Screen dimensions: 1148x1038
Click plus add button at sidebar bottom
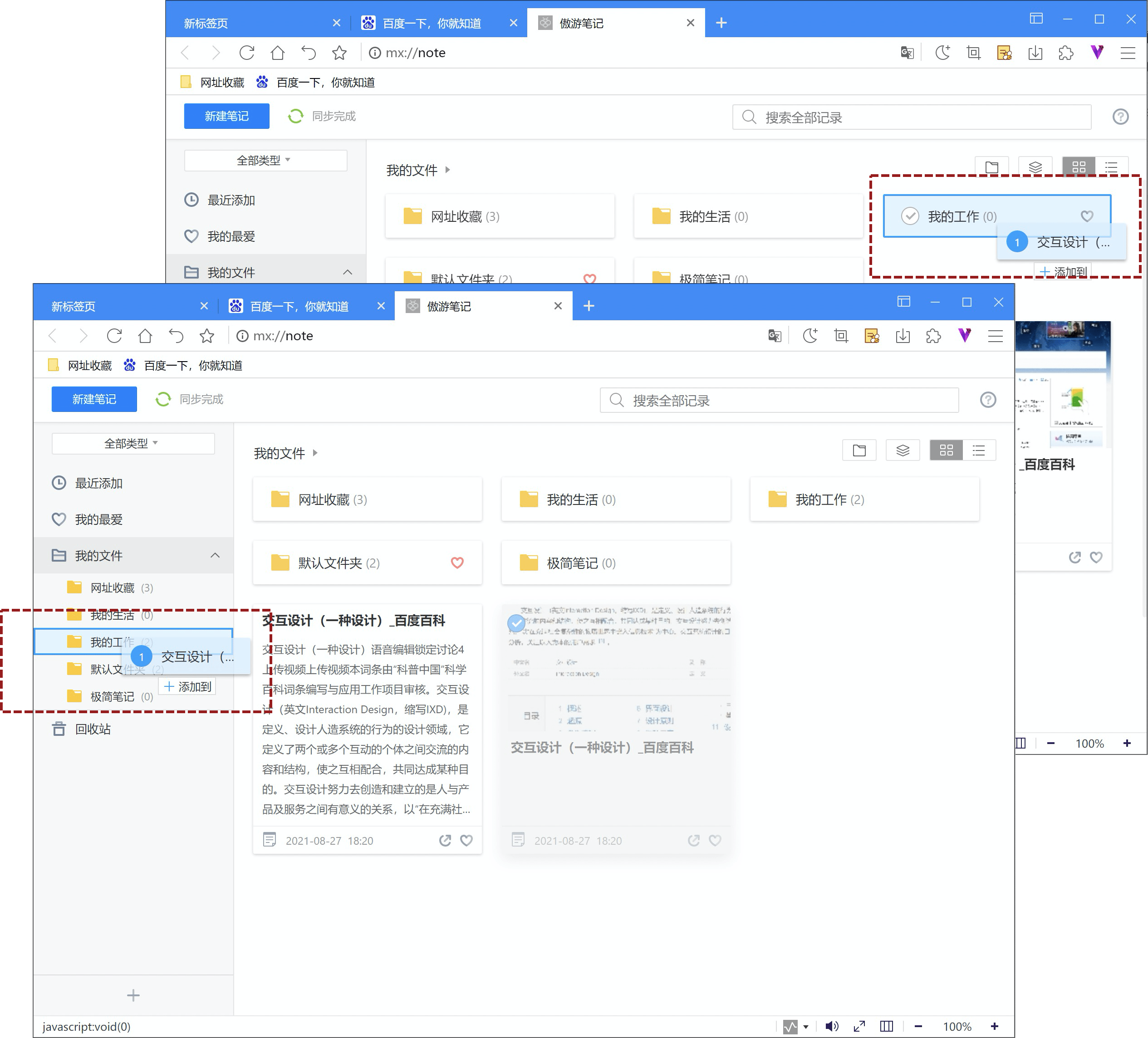coord(133,995)
